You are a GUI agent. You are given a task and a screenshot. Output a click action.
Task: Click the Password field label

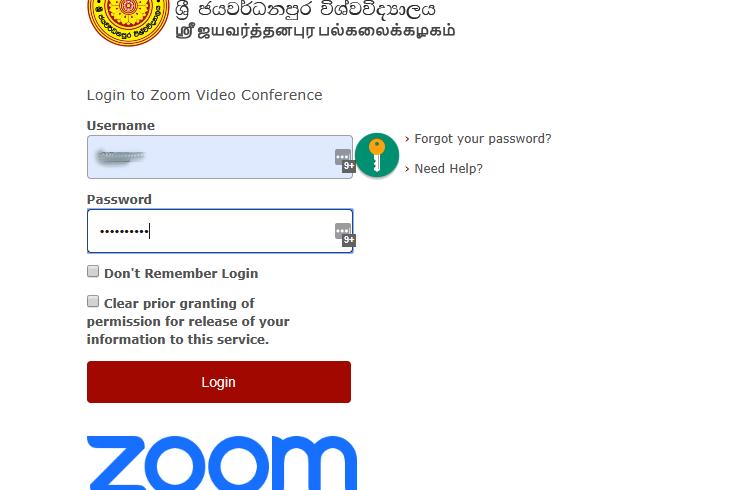point(119,199)
